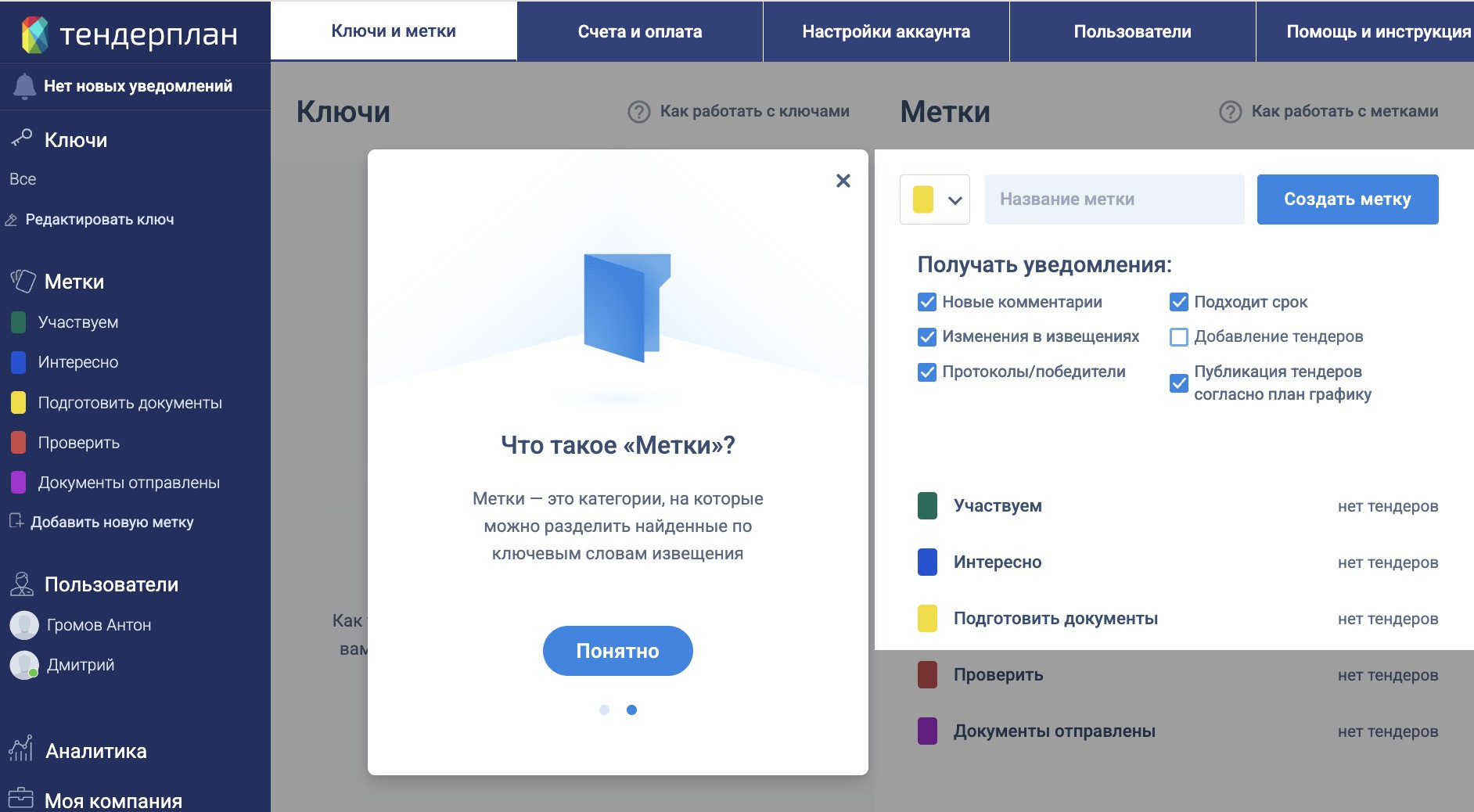Enable Добавление тендеров checkbox
This screenshot has width=1474, height=812.
click(x=1178, y=337)
